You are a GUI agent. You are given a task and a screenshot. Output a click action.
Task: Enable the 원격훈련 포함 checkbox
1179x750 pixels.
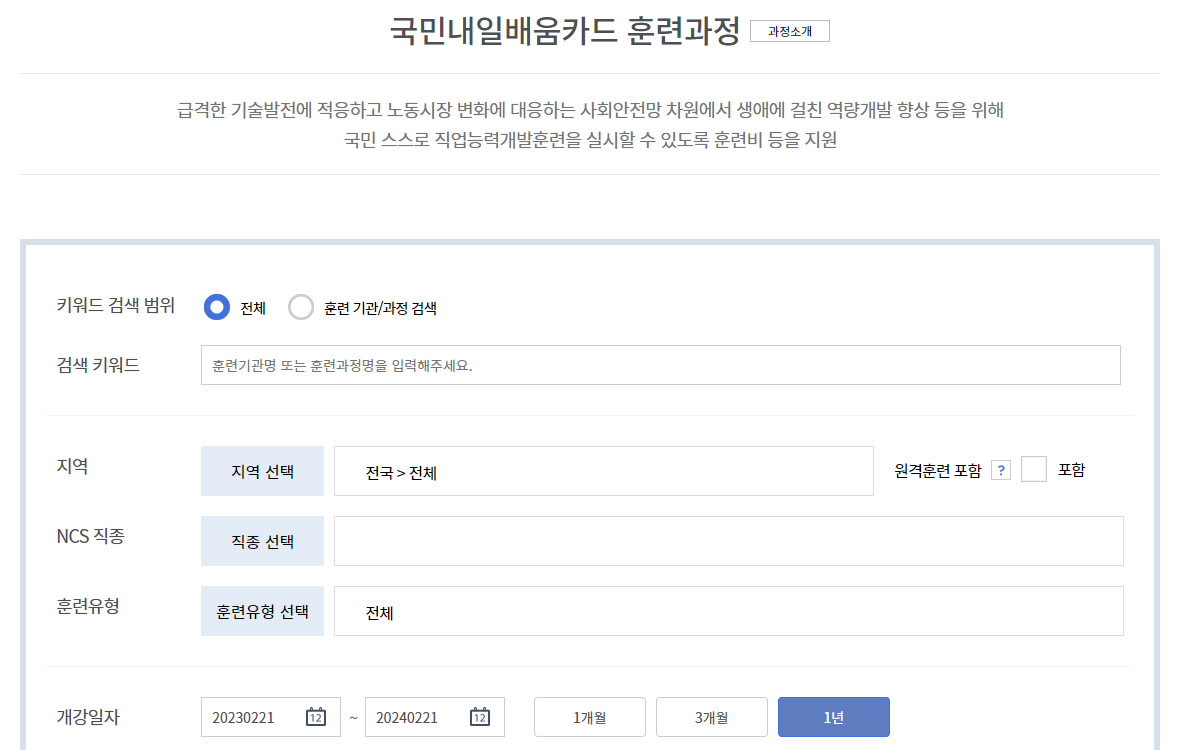click(x=1034, y=468)
